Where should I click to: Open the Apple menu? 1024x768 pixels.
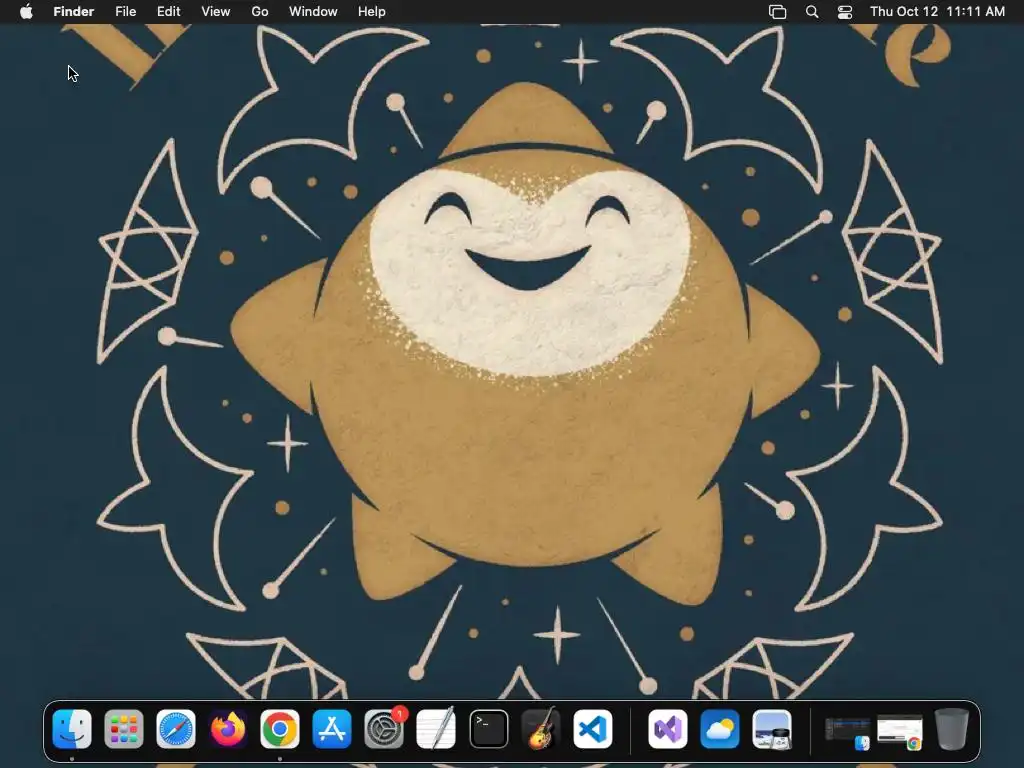pos(26,11)
